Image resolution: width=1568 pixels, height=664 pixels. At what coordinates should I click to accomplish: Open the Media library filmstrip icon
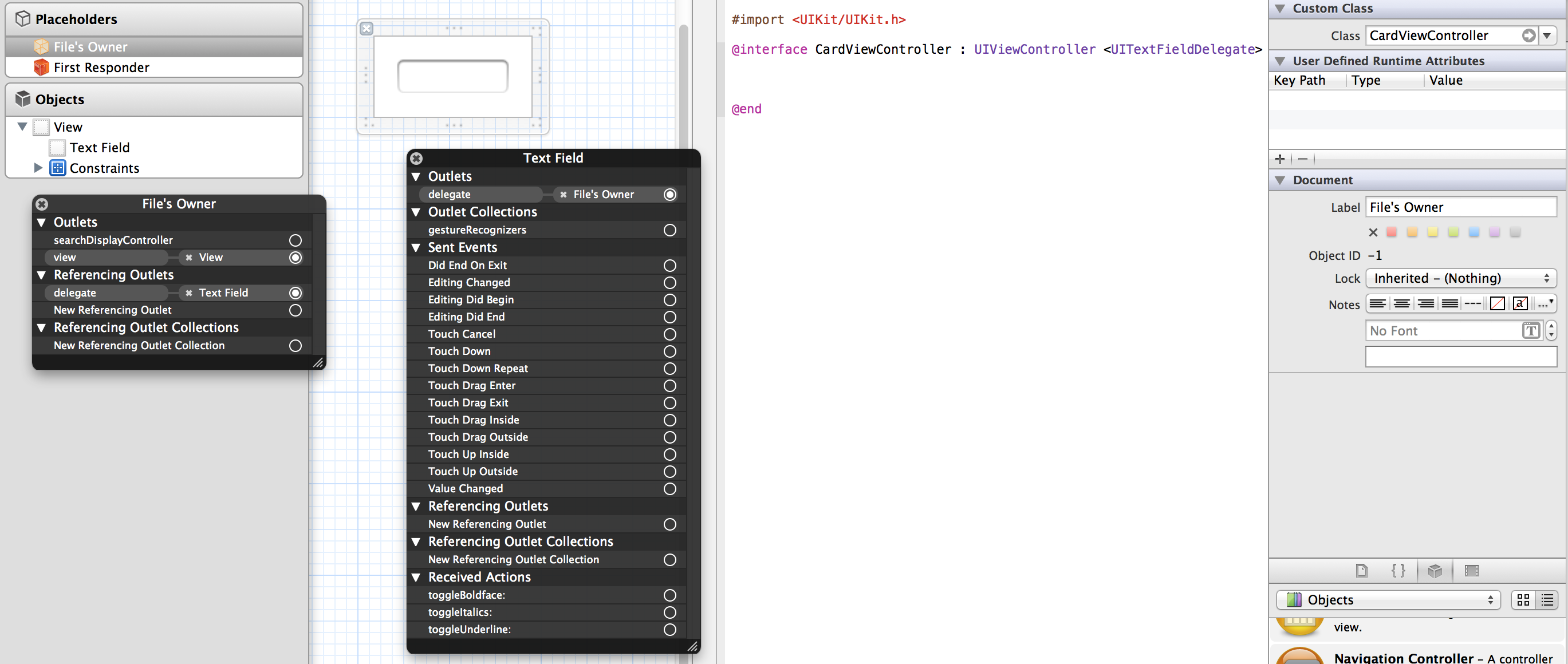1471,570
